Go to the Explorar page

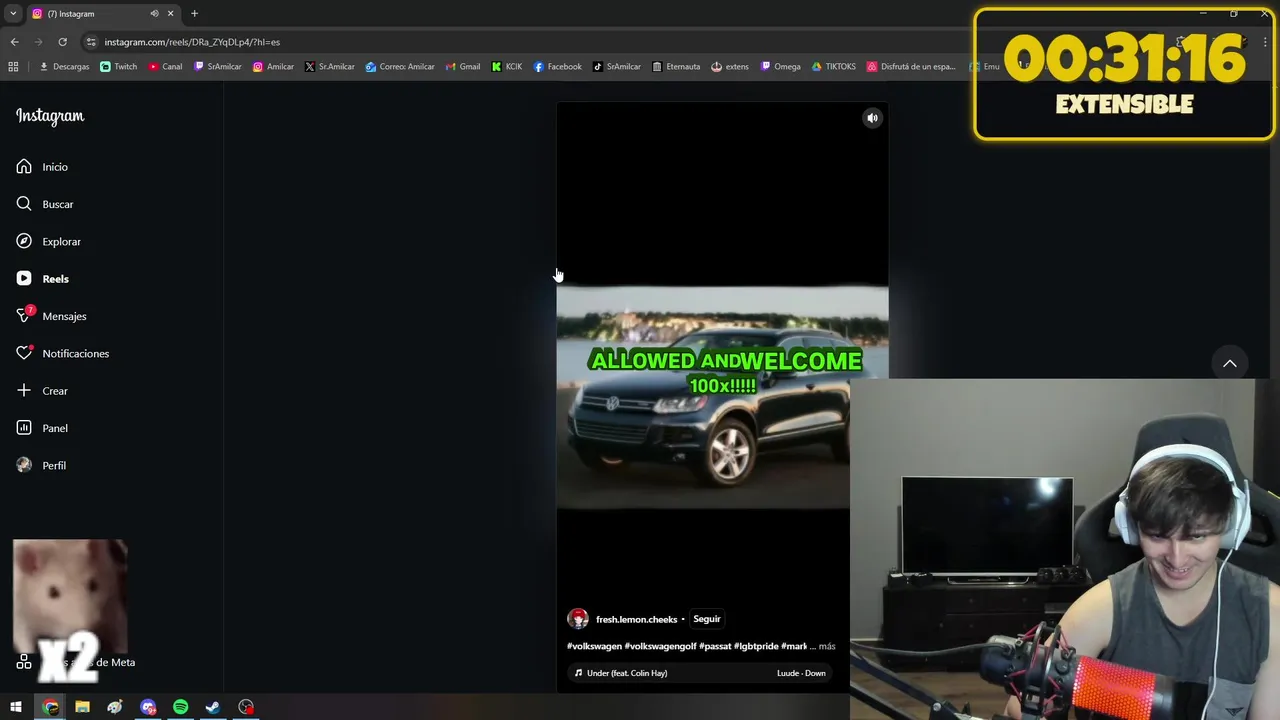pos(48,241)
